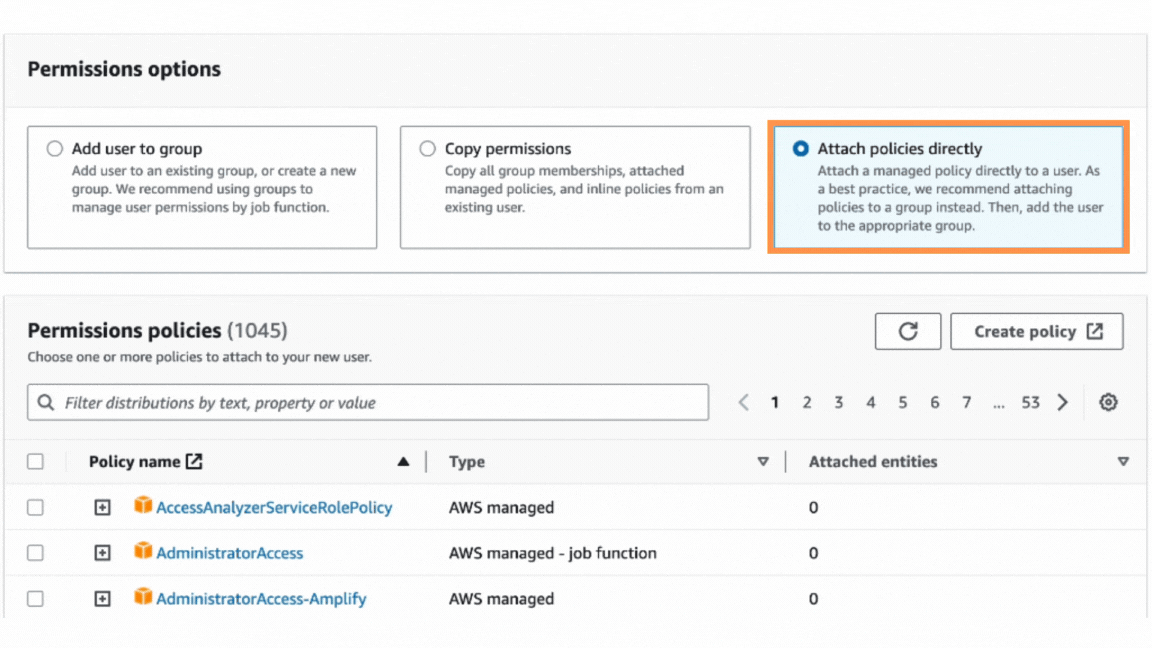Expand AccessAnalyzerServiceRolePolicy details
The height and width of the screenshot is (648, 1152).
coord(102,507)
